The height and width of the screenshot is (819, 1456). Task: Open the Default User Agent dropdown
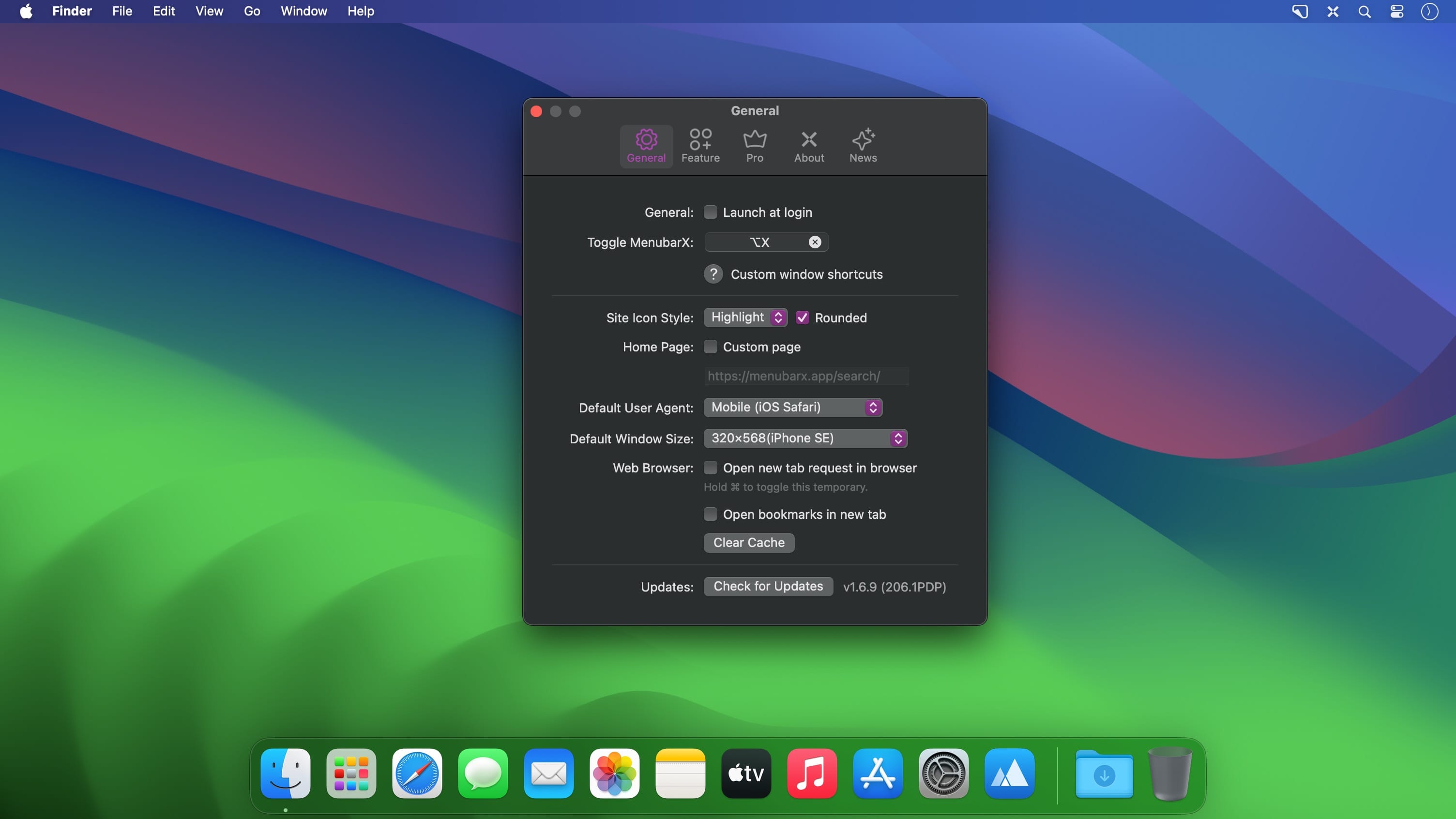click(x=793, y=407)
